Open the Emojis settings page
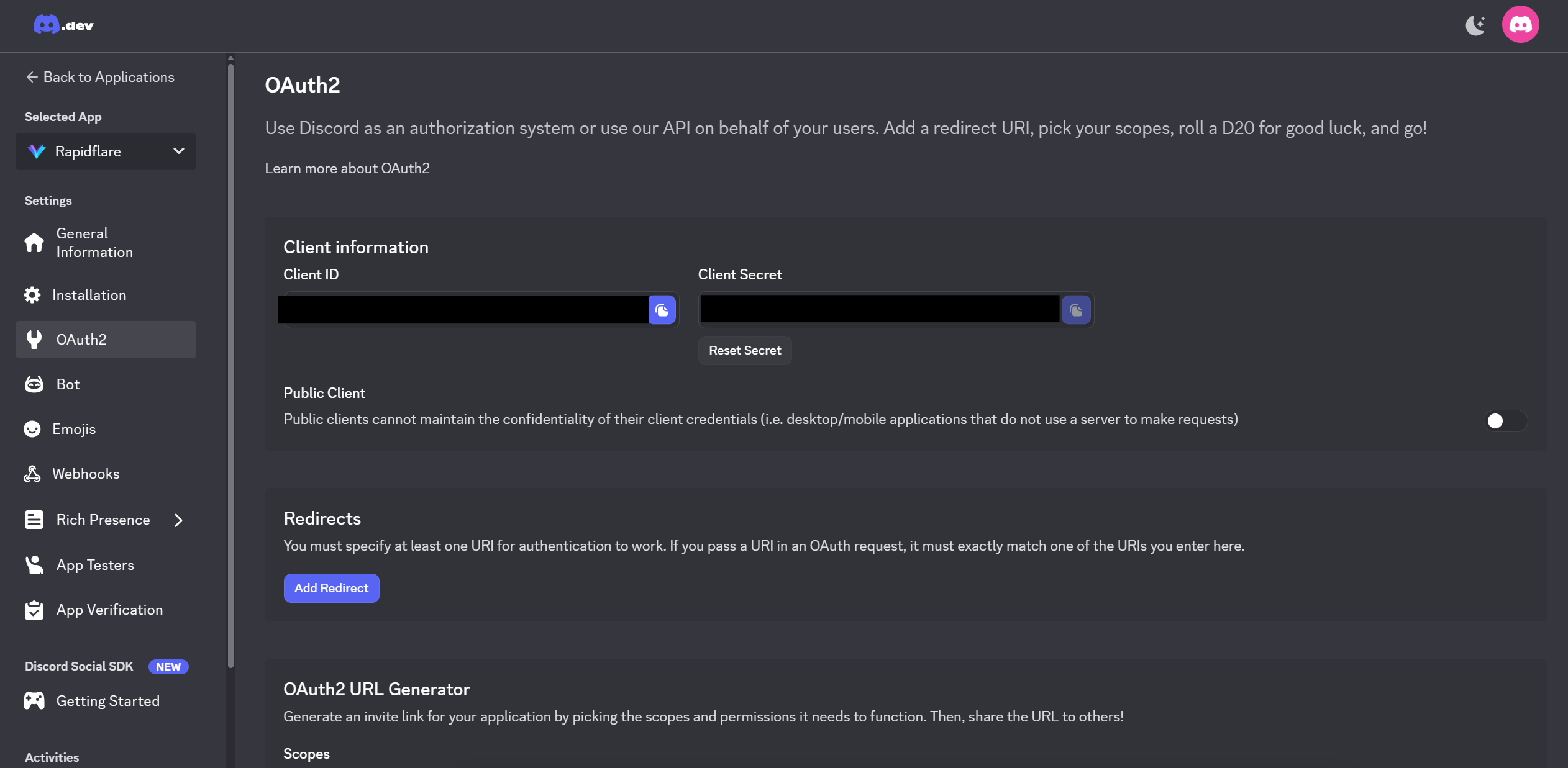Screen dimensions: 1568x768 point(73,429)
